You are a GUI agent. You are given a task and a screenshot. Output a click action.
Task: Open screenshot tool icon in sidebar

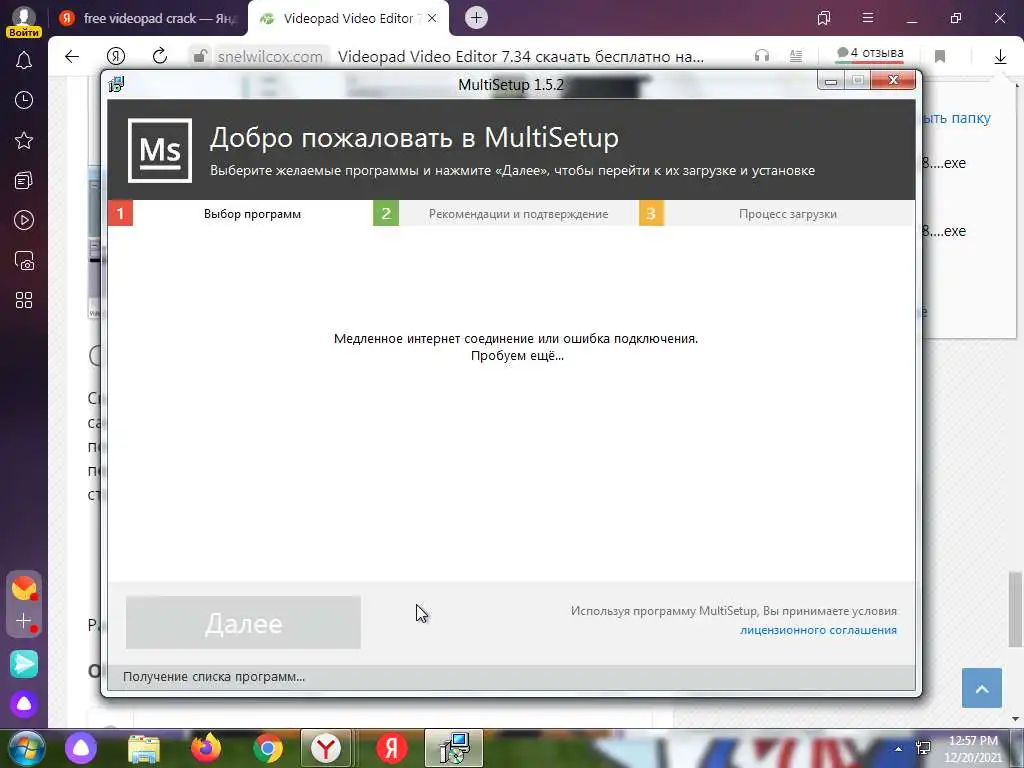point(24,261)
